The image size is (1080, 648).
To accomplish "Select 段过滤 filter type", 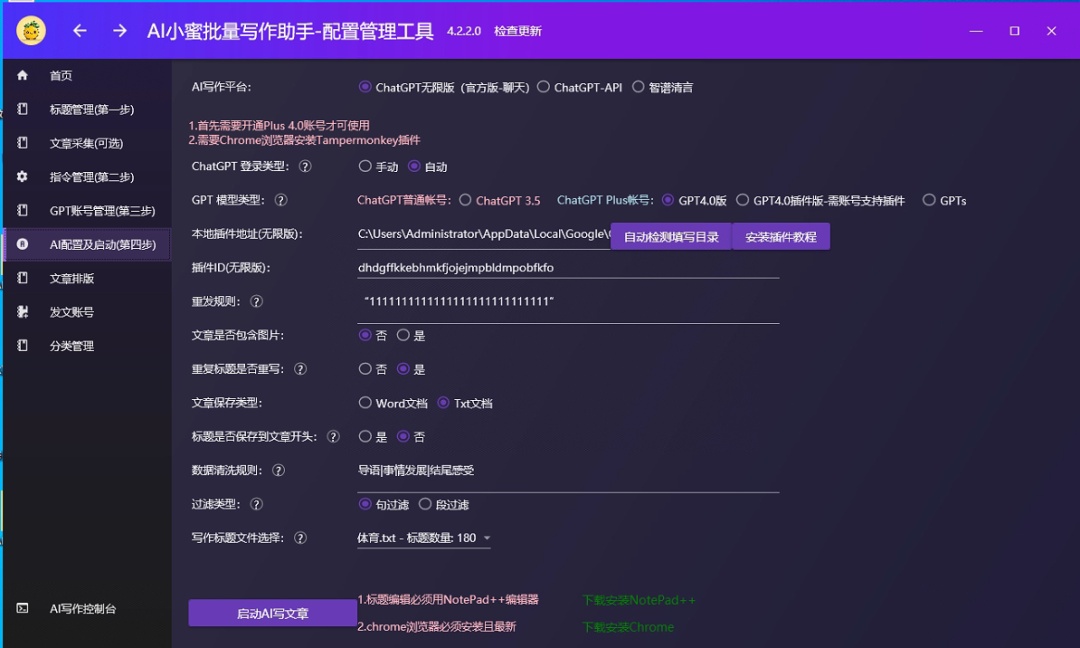I will (444, 505).
